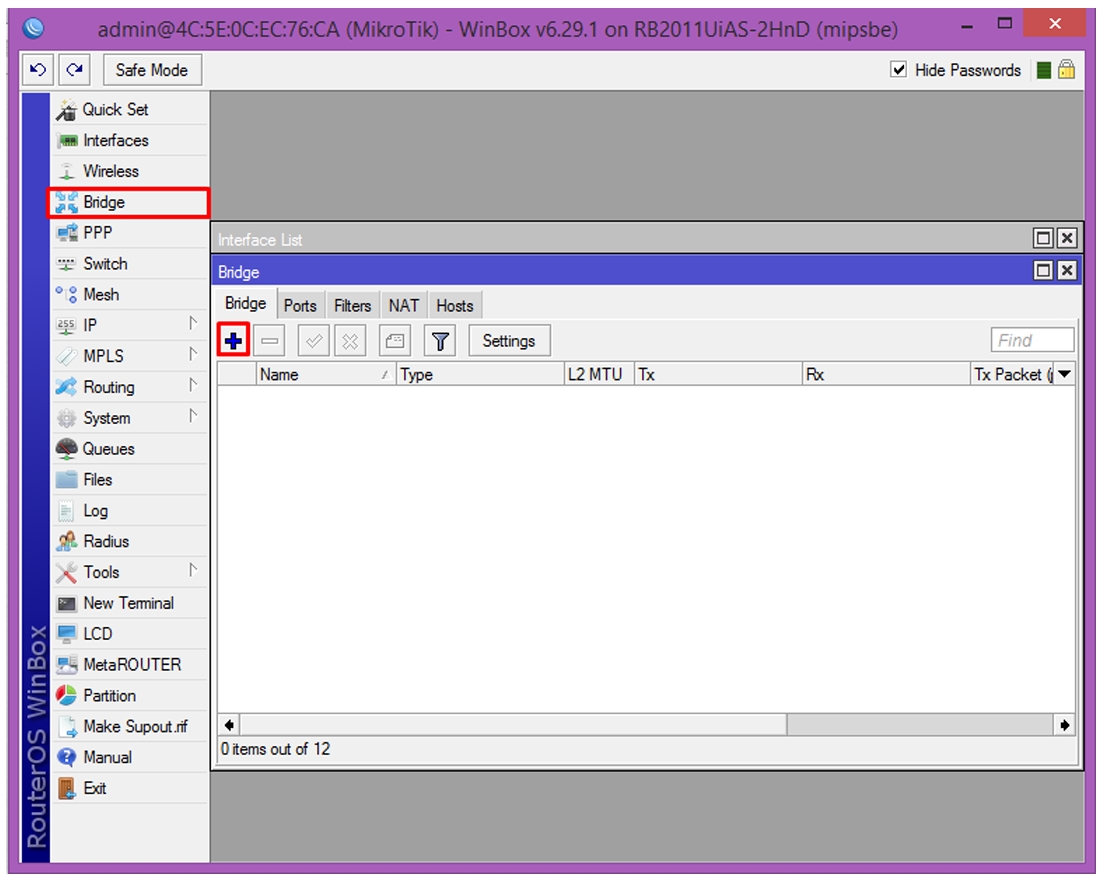
Task: Click Make Supout.rif in the sidebar
Action: click(x=131, y=727)
